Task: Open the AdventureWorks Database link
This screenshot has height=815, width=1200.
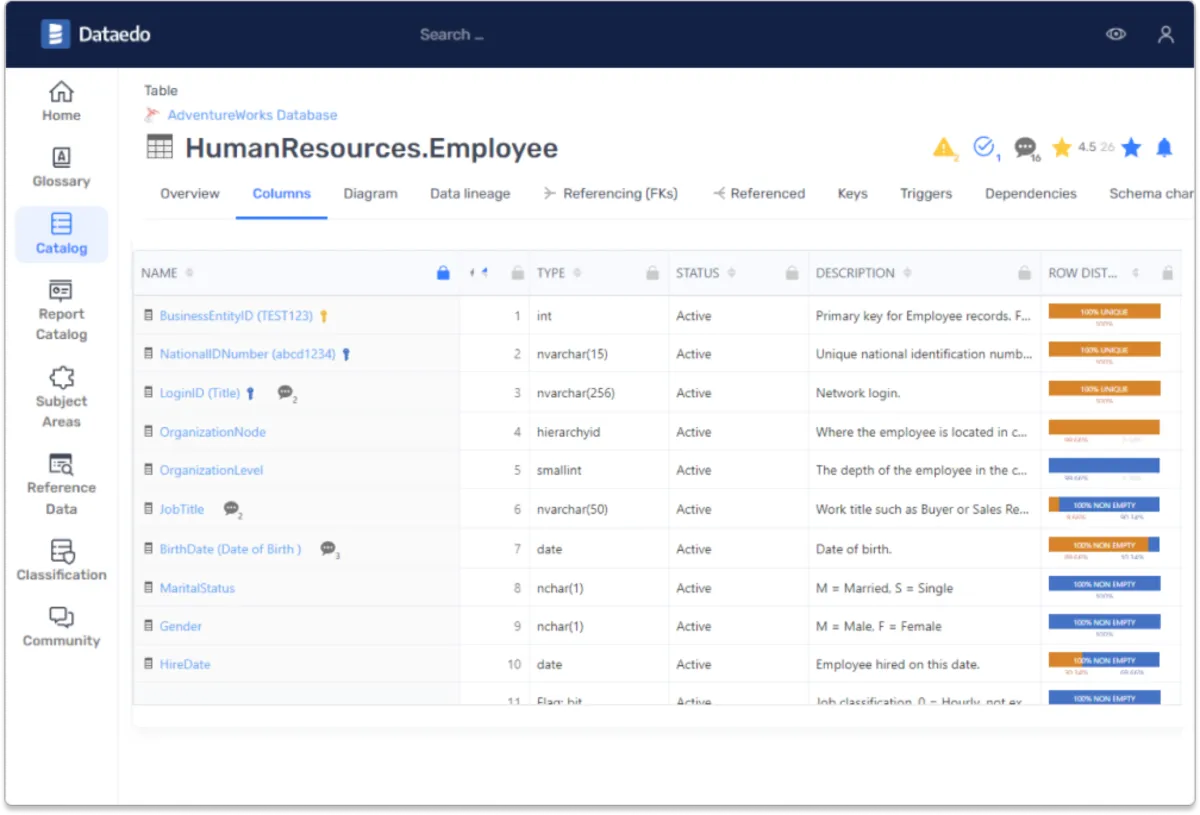Action: (x=252, y=115)
